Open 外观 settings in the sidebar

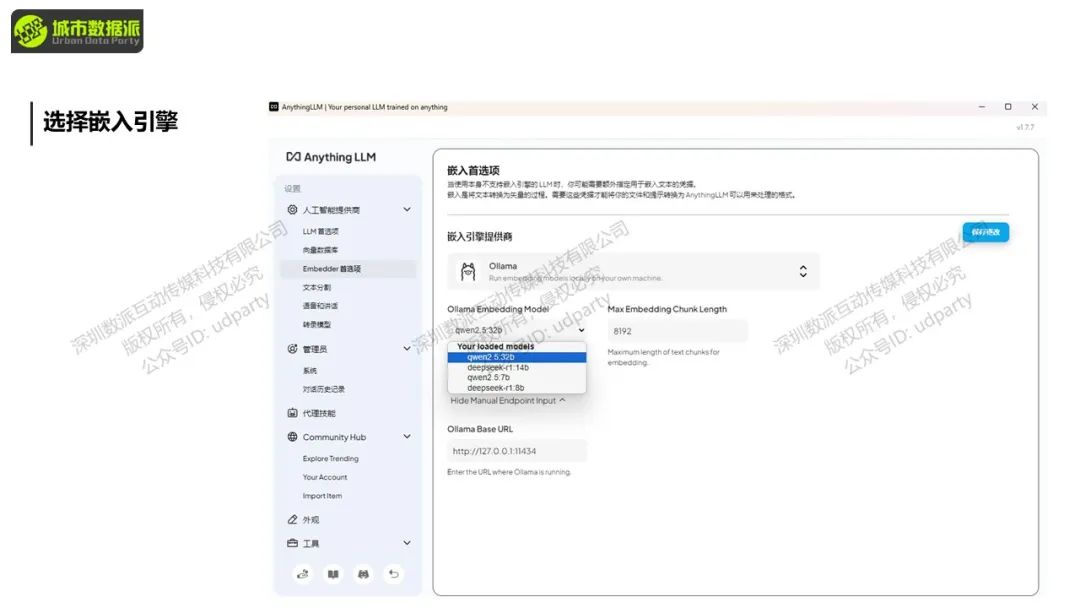(311, 520)
